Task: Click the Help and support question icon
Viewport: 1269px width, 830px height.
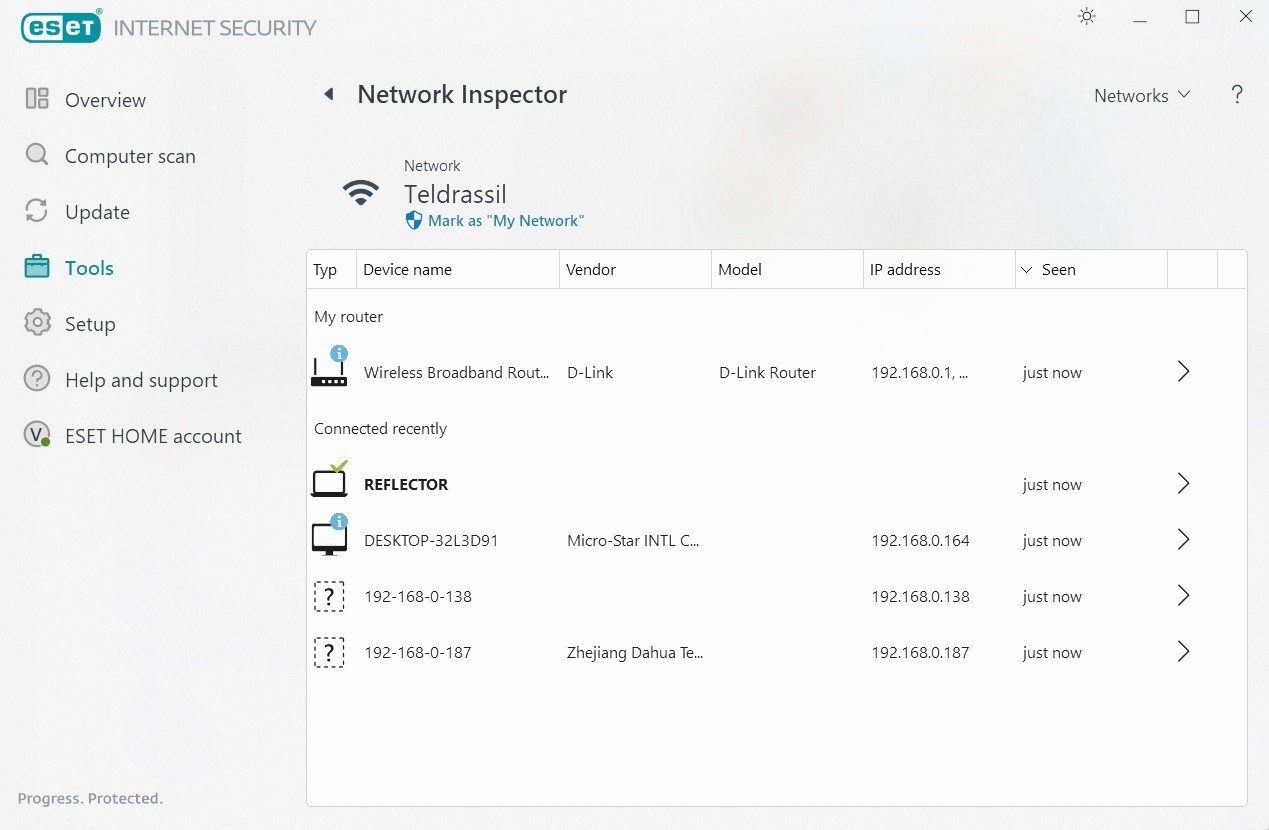Action: [x=37, y=379]
